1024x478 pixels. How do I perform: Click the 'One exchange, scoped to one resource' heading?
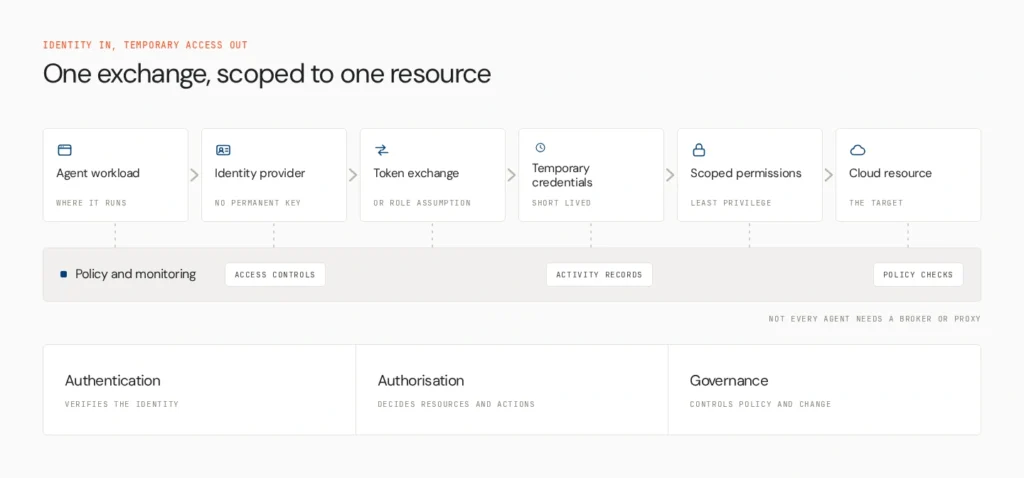click(x=266, y=74)
